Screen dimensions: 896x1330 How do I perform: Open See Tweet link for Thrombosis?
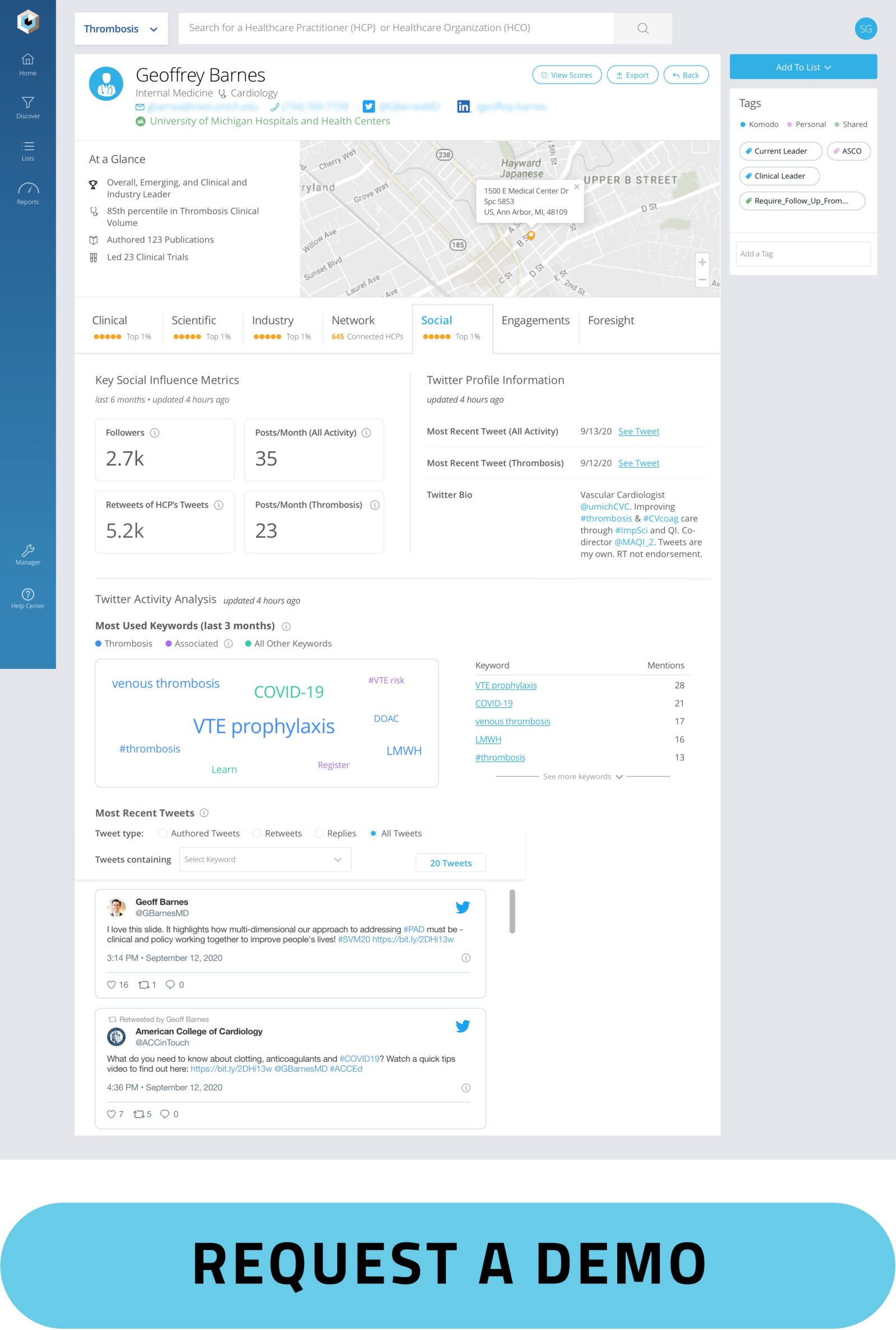pos(638,463)
